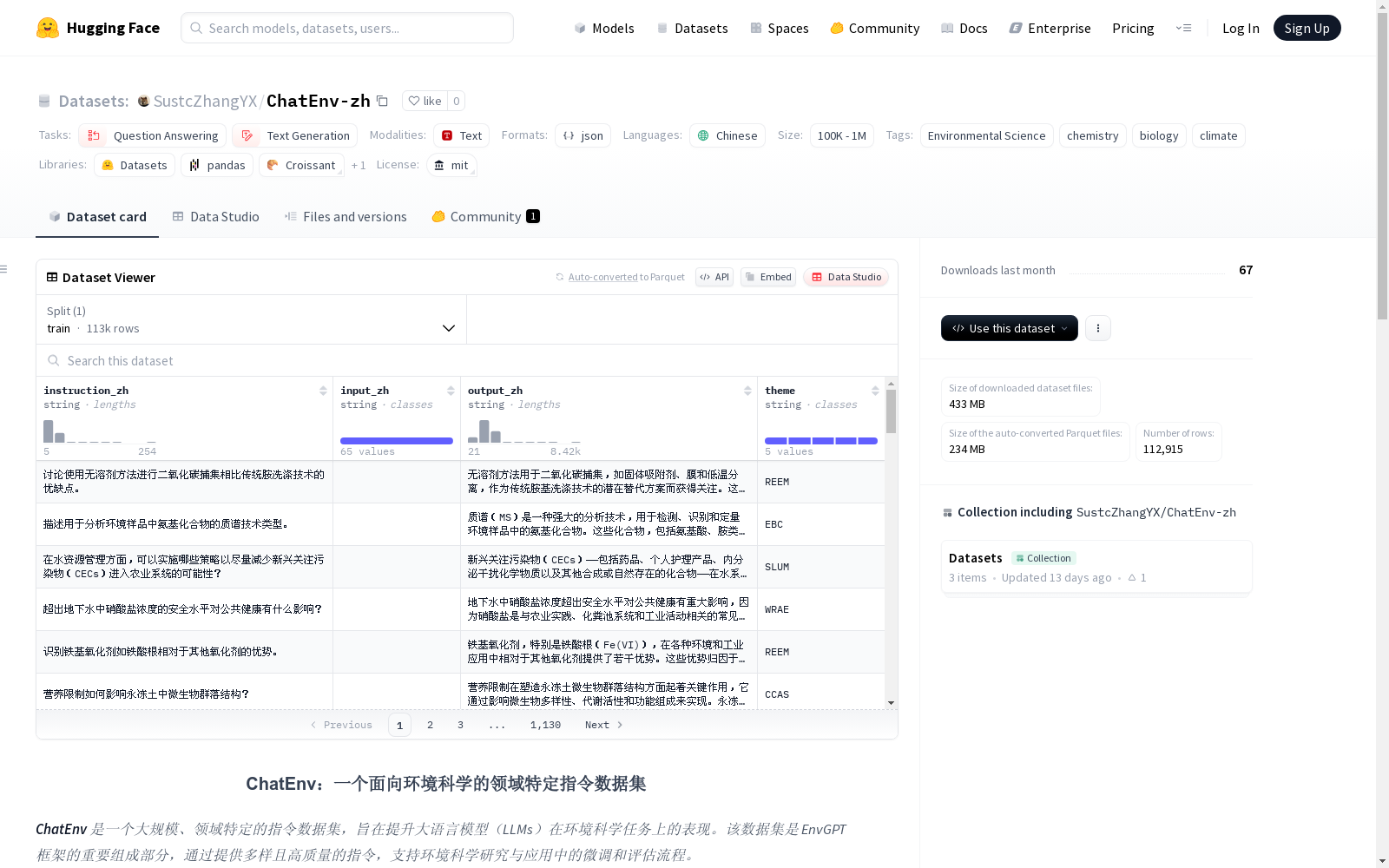Go to Pricing page
The height and width of the screenshot is (868, 1389).
(1133, 28)
